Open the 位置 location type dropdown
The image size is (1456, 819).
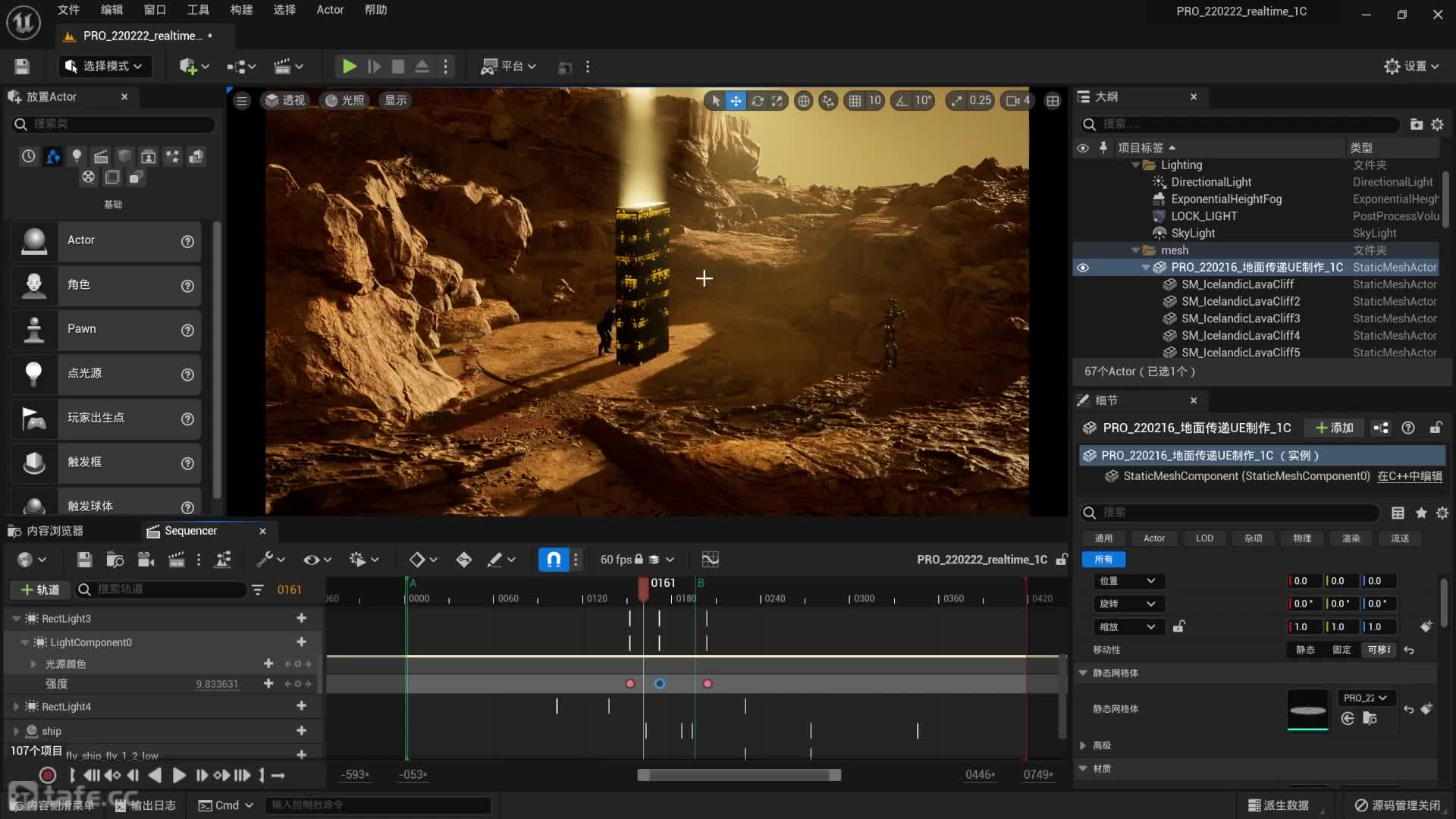click(1128, 581)
